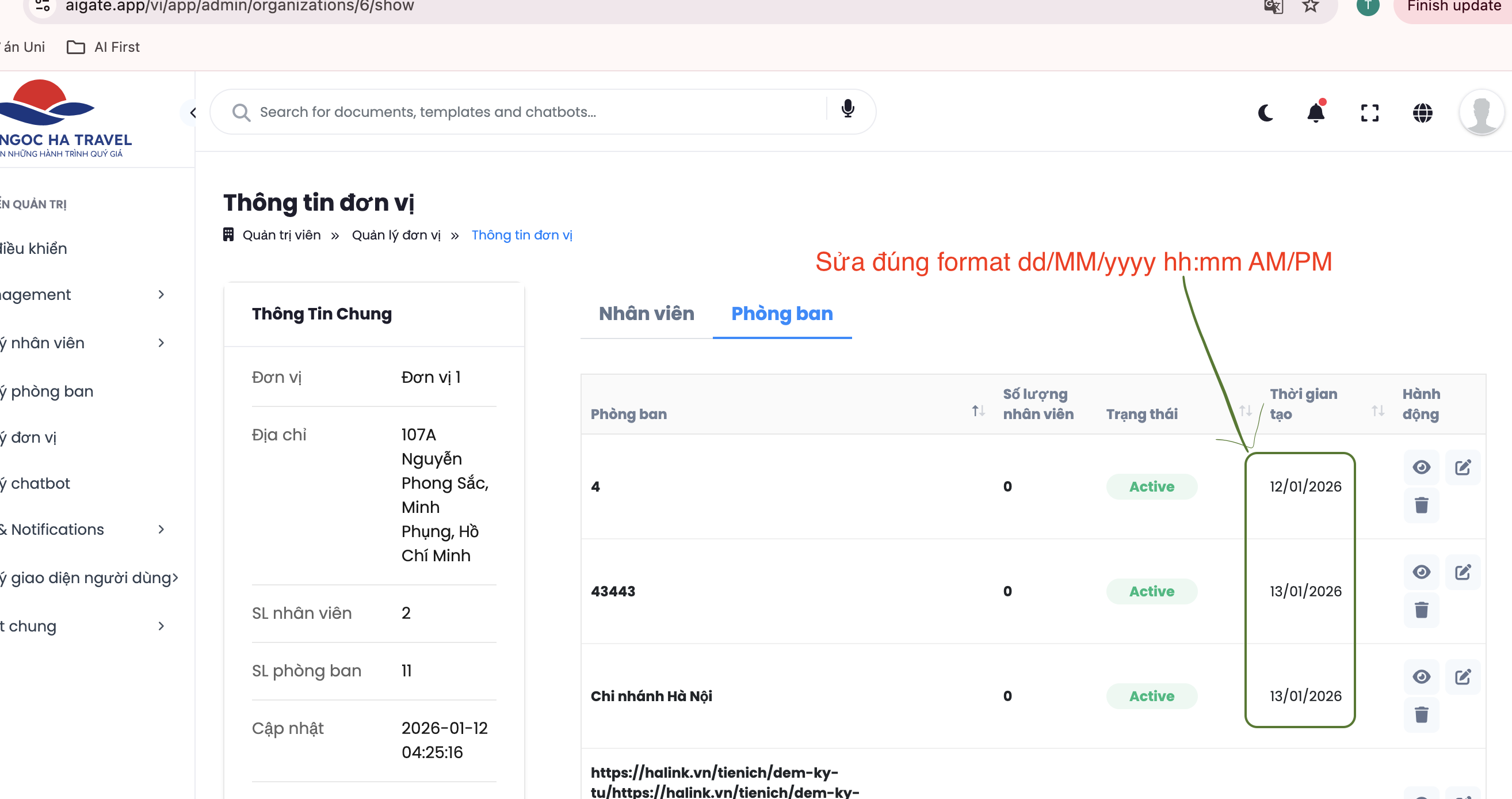Image resolution: width=1512 pixels, height=799 pixels.
Task: Click the microphone voice search icon
Action: (847, 109)
